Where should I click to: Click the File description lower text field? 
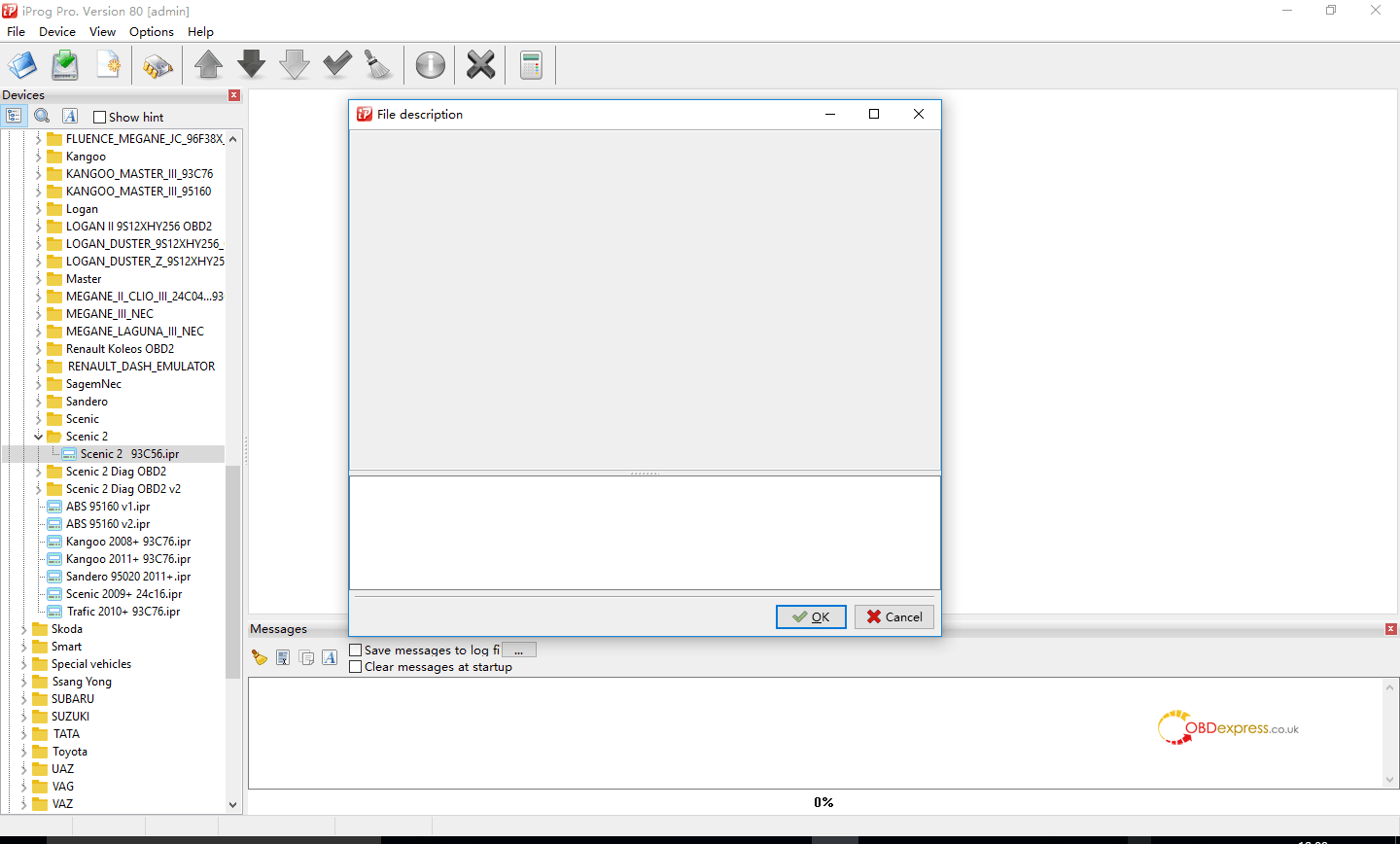point(645,533)
